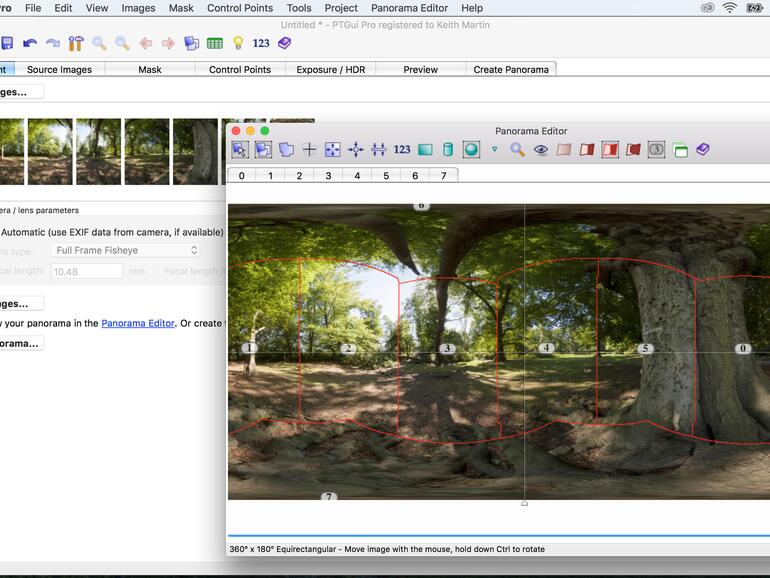Select the magnifier icon in Panorama Editor
The height and width of the screenshot is (578, 770).
pyautogui.click(x=517, y=150)
